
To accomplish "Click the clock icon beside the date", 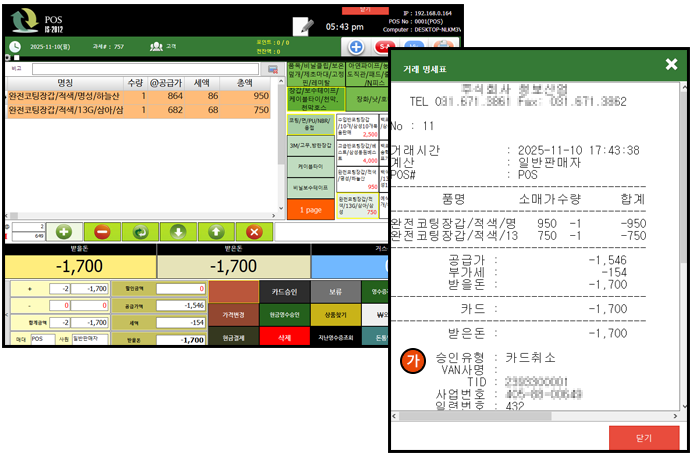I will [15, 47].
